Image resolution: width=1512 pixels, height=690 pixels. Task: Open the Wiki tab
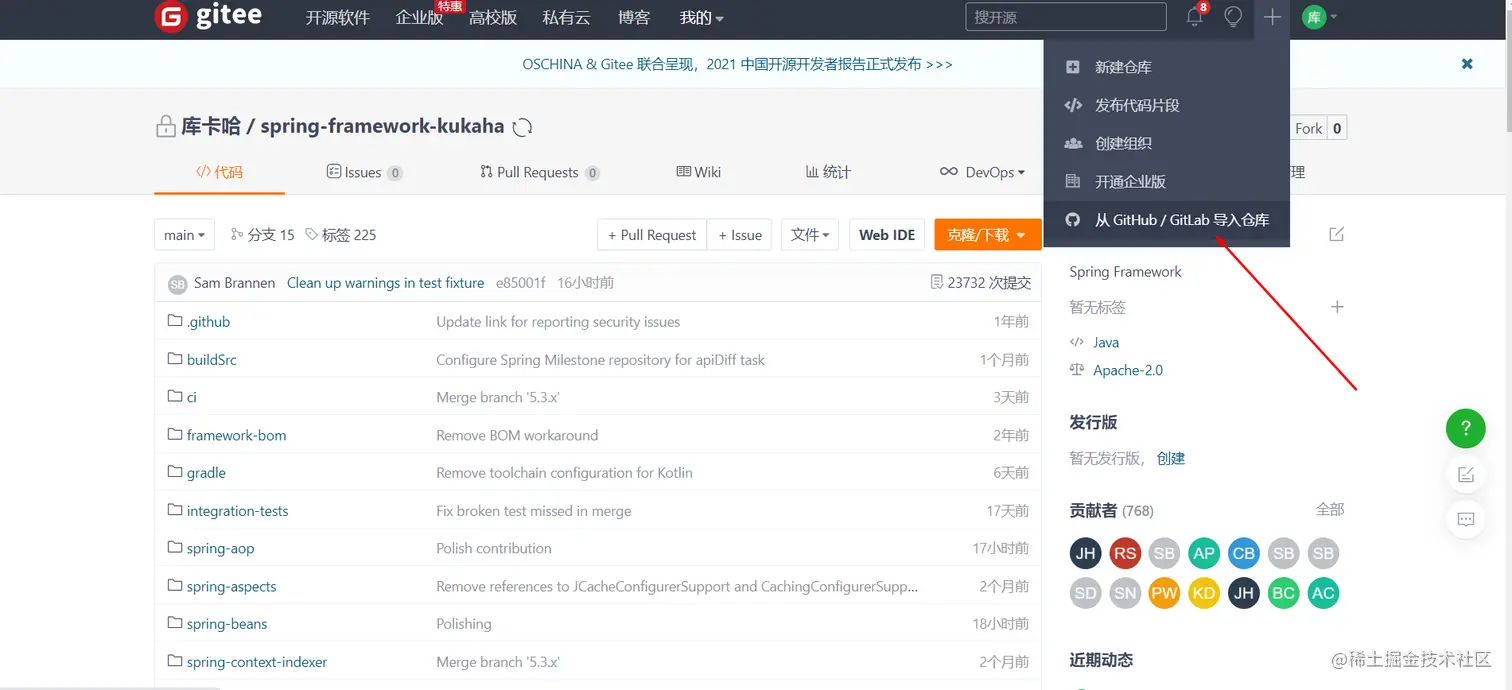coord(699,172)
